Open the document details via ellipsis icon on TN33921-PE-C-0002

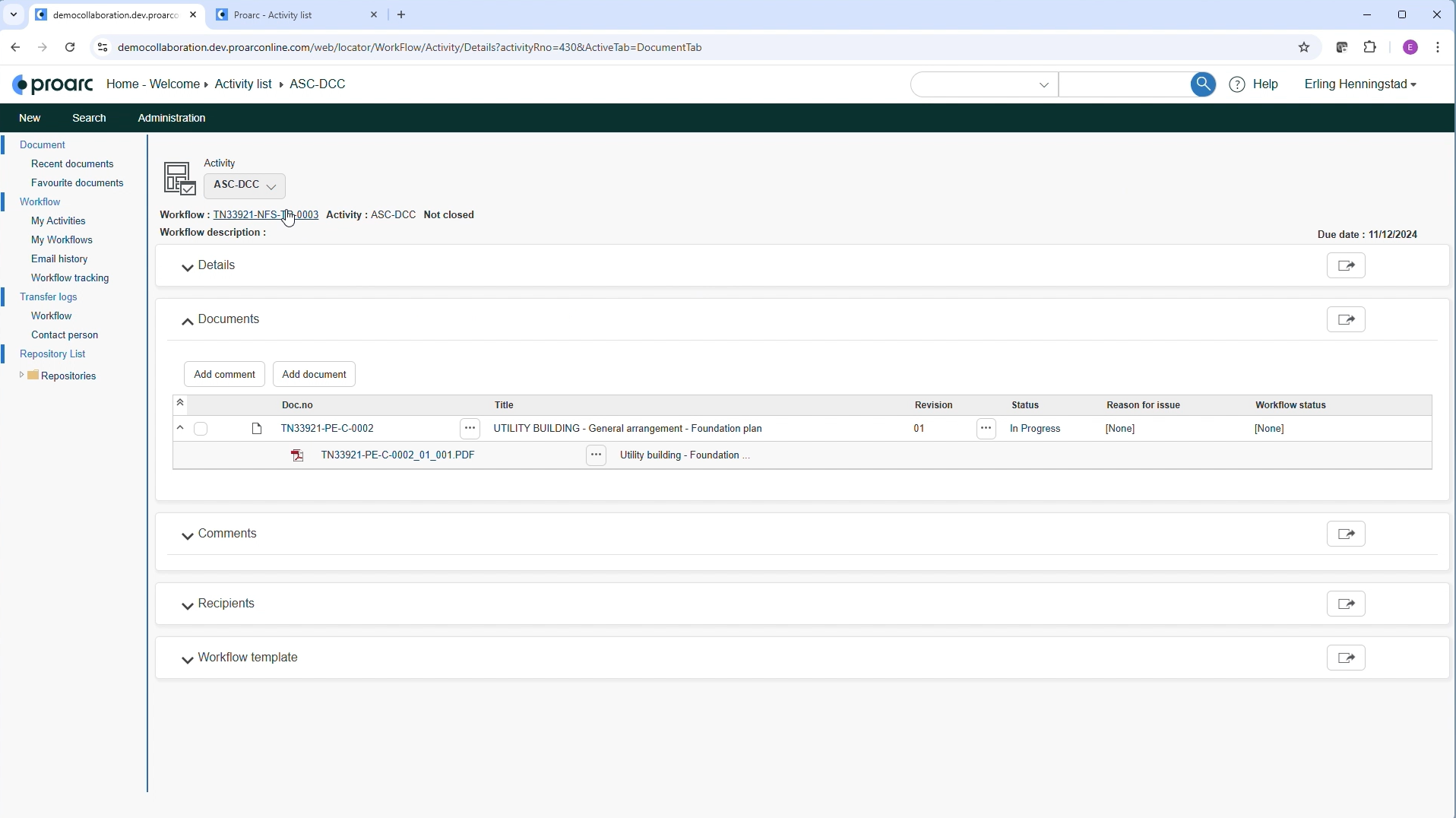coord(470,429)
